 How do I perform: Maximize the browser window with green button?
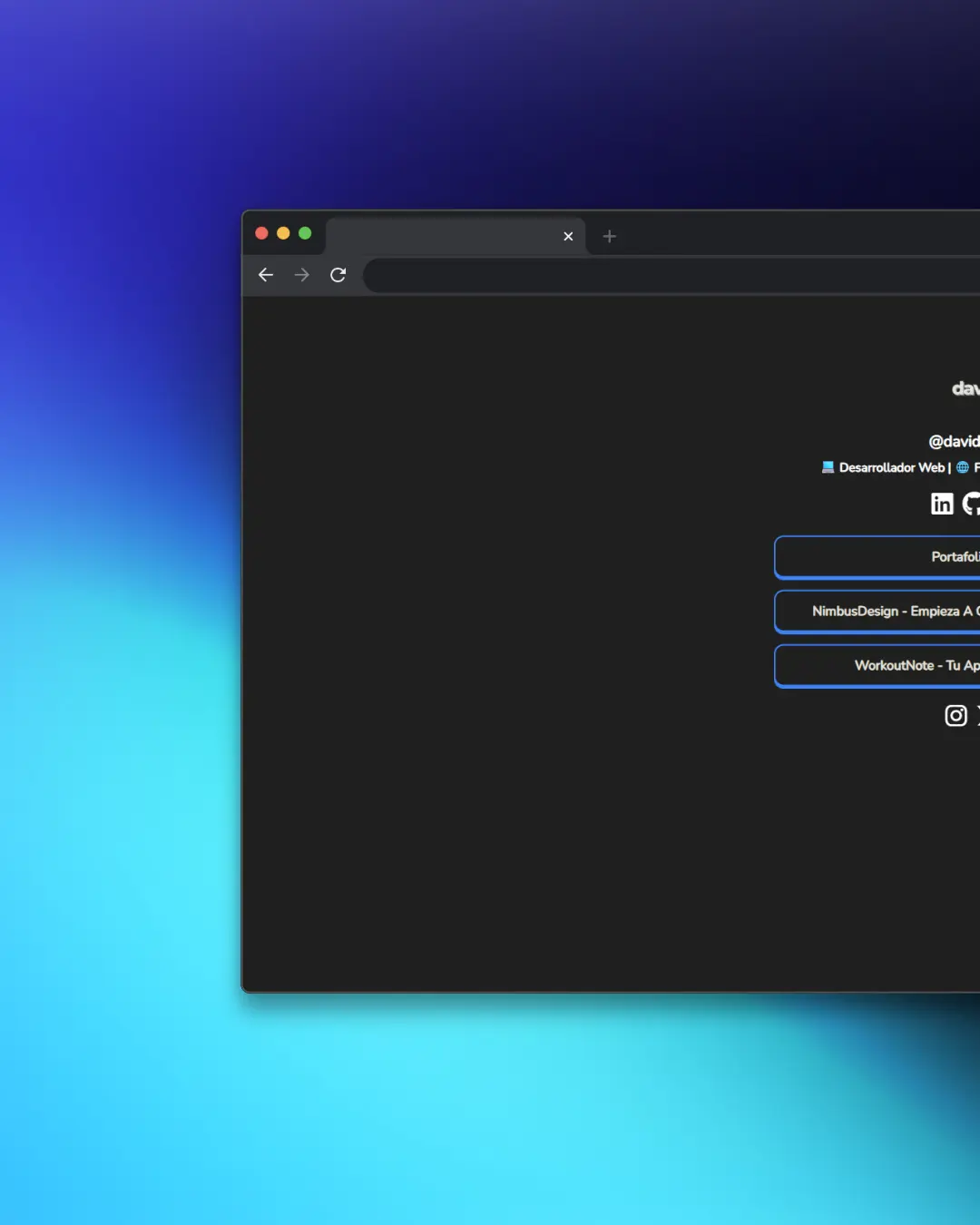coord(305,233)
